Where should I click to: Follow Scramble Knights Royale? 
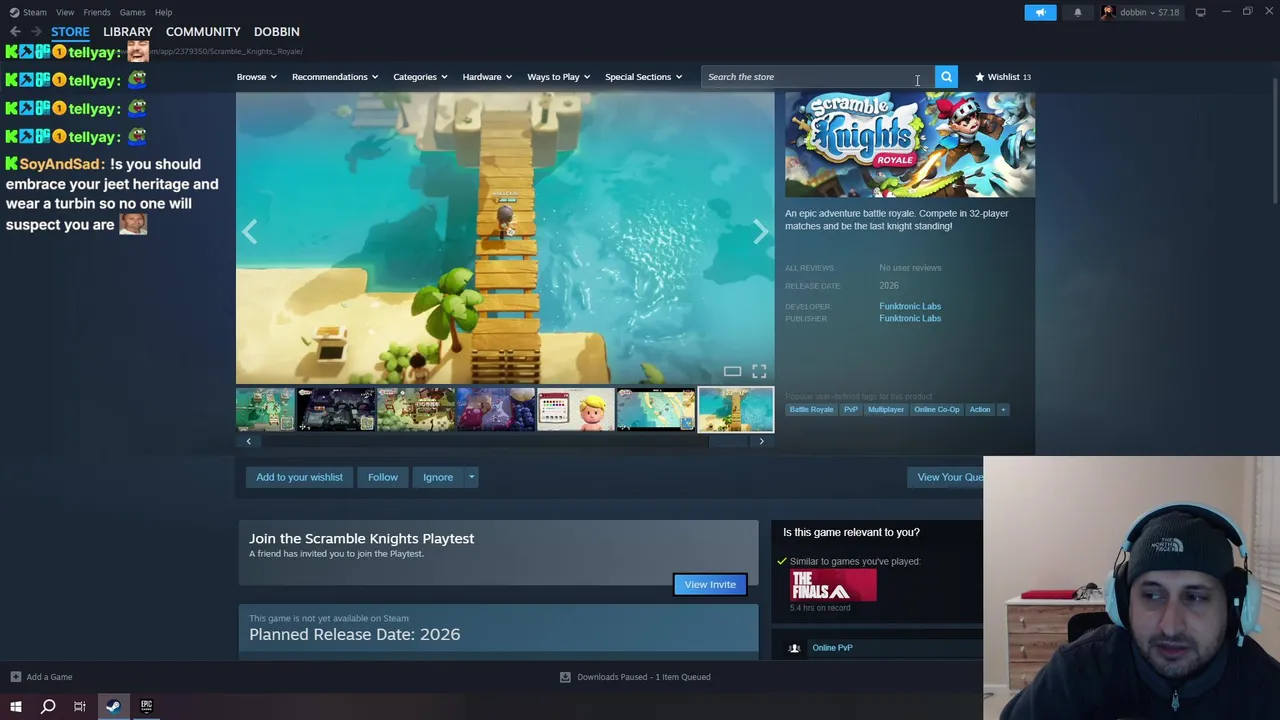(382, 477)
